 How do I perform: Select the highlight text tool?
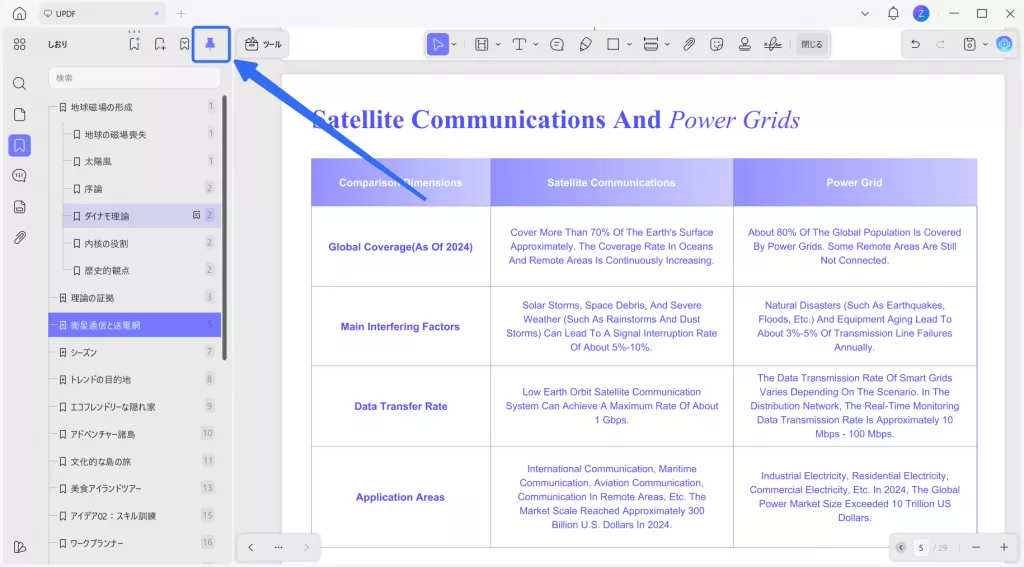pyautogui.click(x=481, y=44)
